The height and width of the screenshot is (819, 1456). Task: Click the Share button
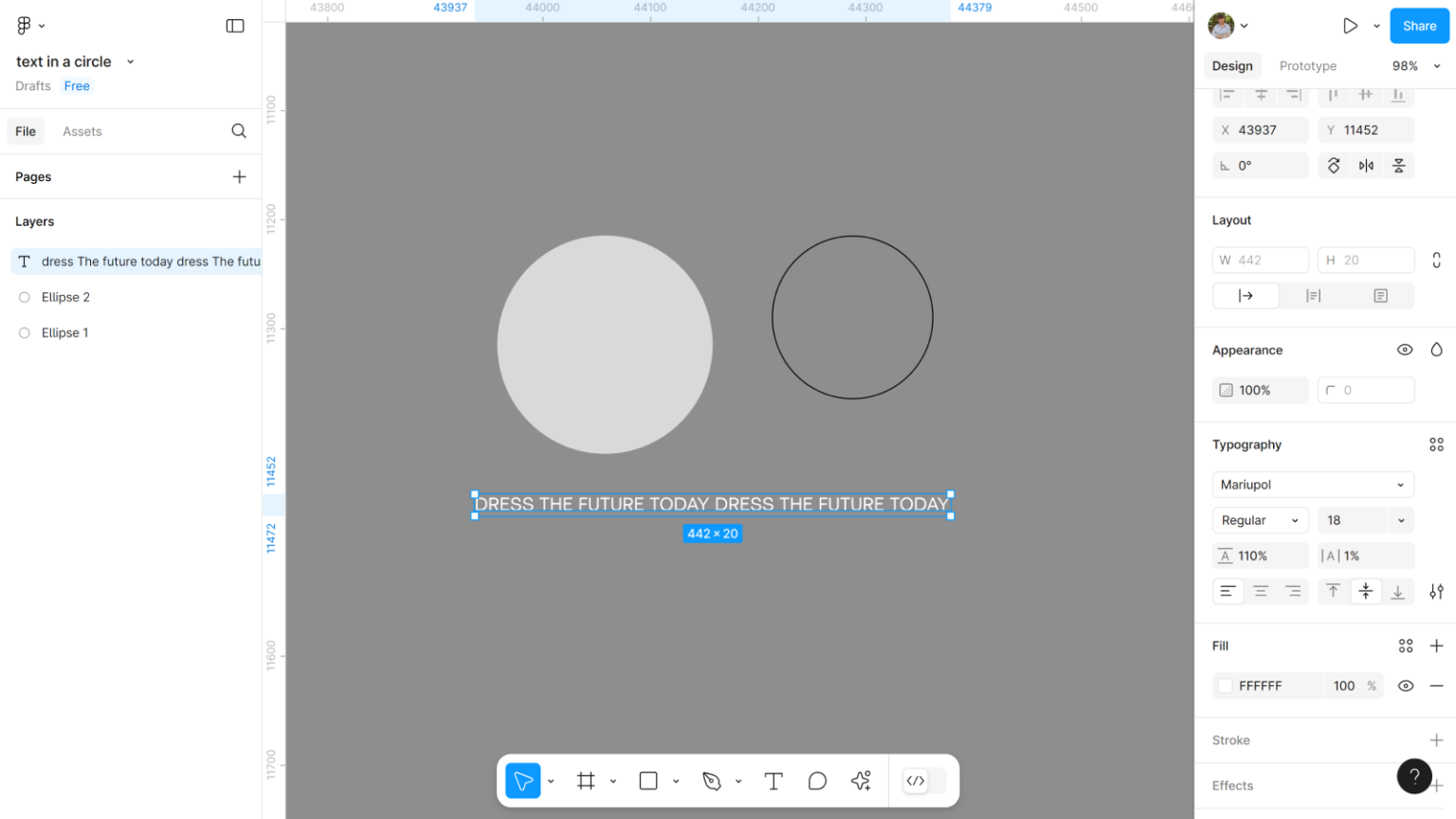click(x=1419, y=27)
